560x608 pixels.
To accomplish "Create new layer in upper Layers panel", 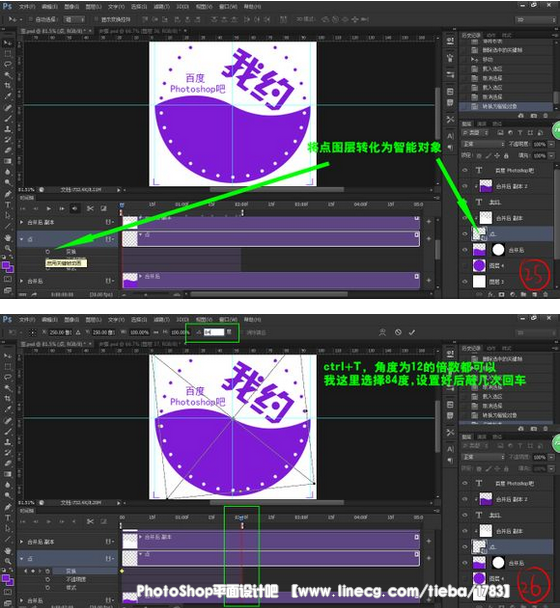I will point(535,294).
